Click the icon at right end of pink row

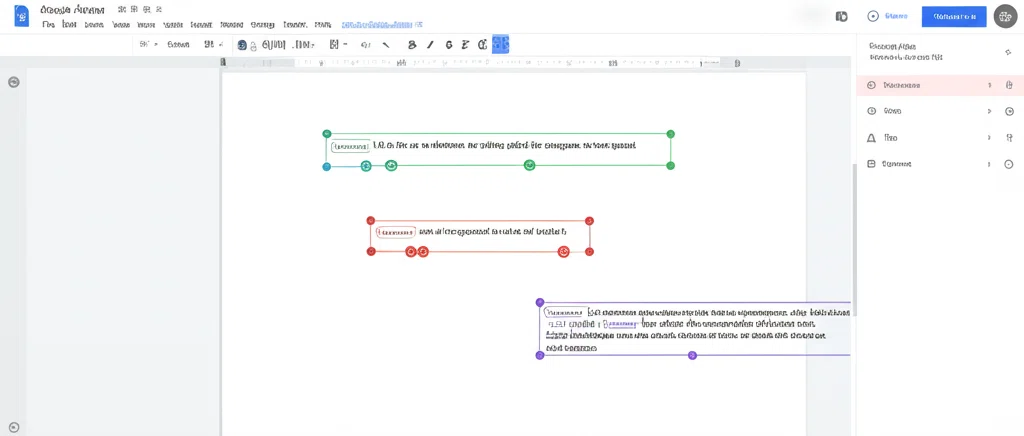(x=1009, y=86)
